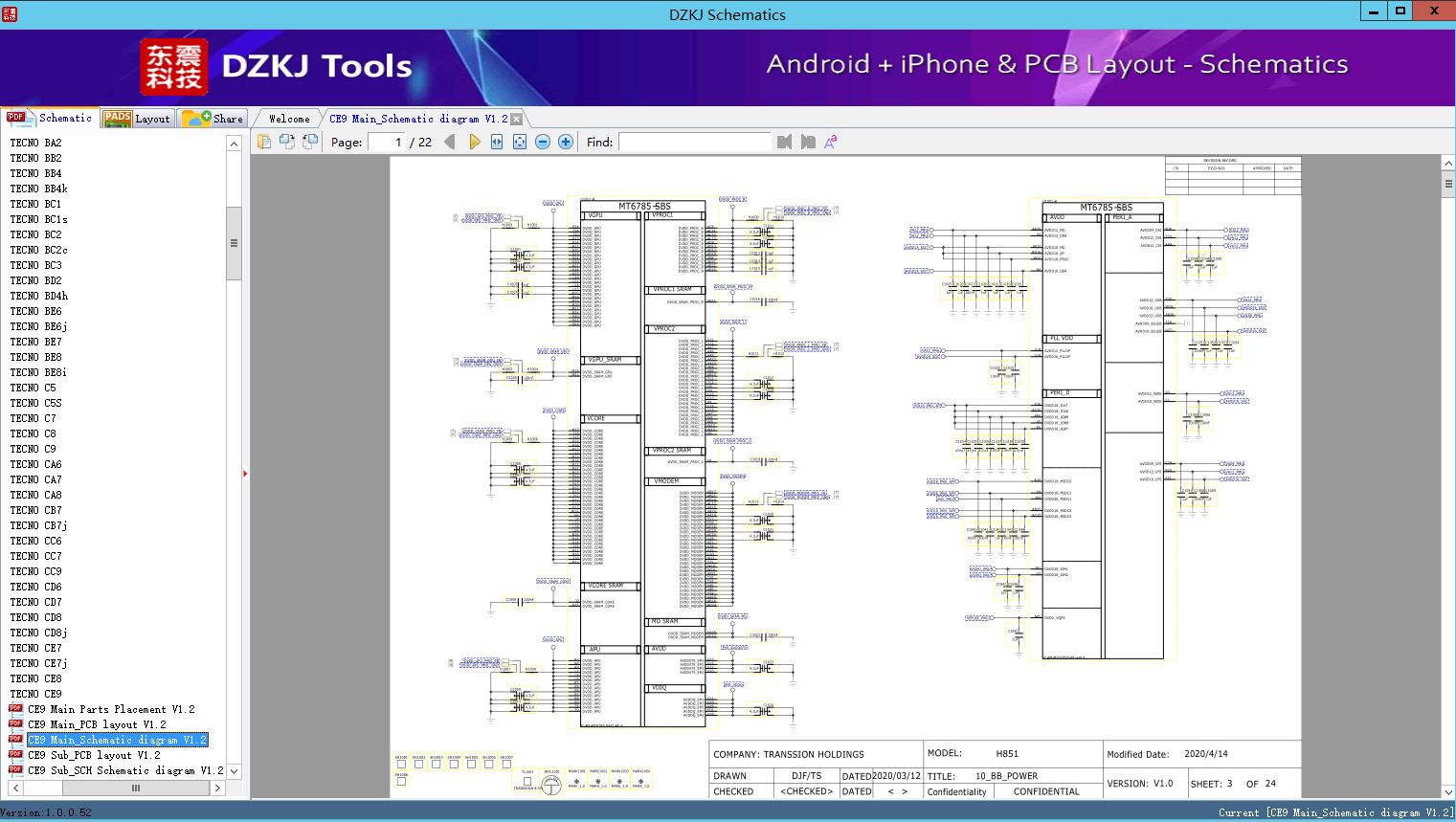The width and height of the screenshot is (1456, 822).
Task: Select TECNO CA6 in the tree
Action: pyautogui.click(x=35, y=464)
